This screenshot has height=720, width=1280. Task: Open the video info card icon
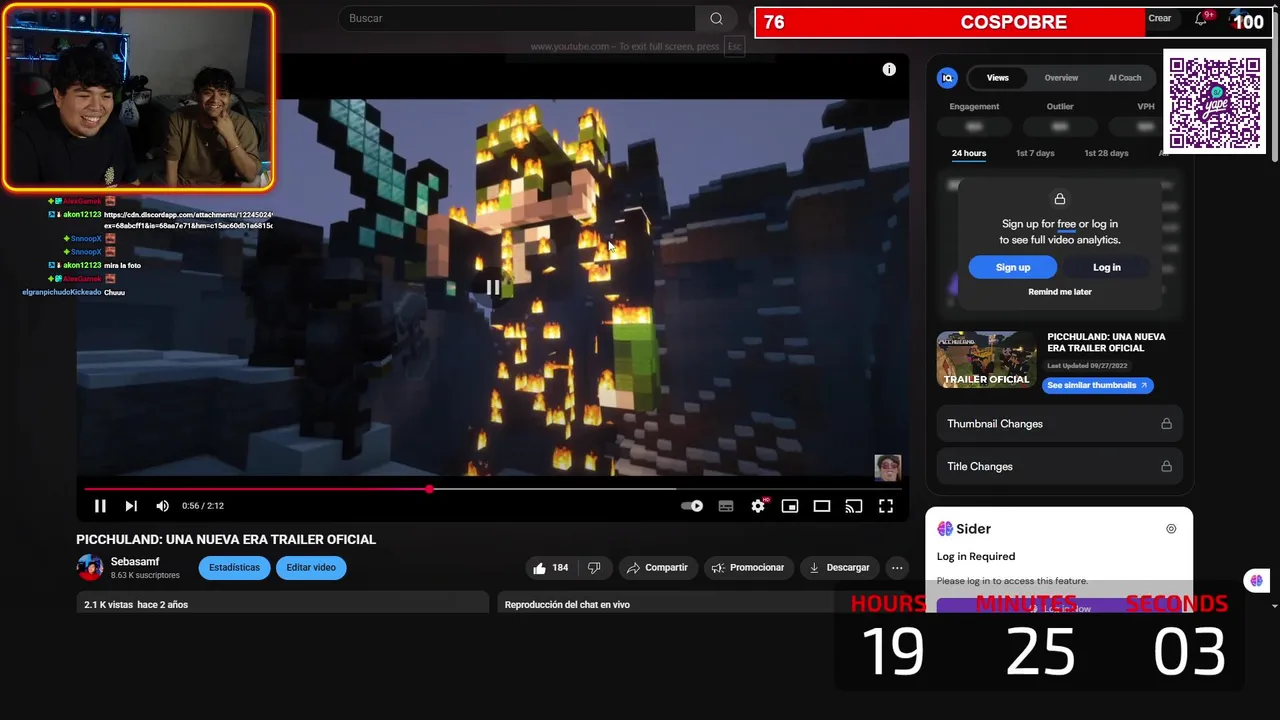(889, 69)
